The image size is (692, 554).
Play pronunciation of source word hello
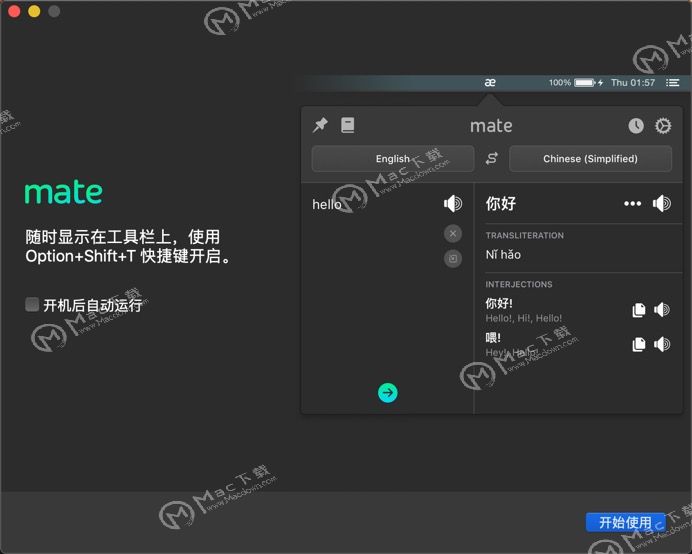pyautogui.click(x=453, y=204)
